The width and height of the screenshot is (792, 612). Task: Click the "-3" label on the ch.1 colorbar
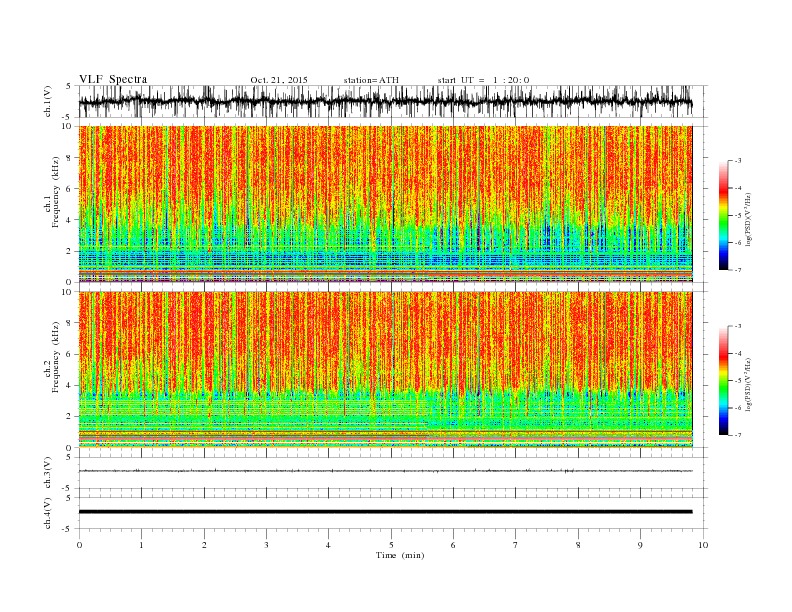(737, 161)
